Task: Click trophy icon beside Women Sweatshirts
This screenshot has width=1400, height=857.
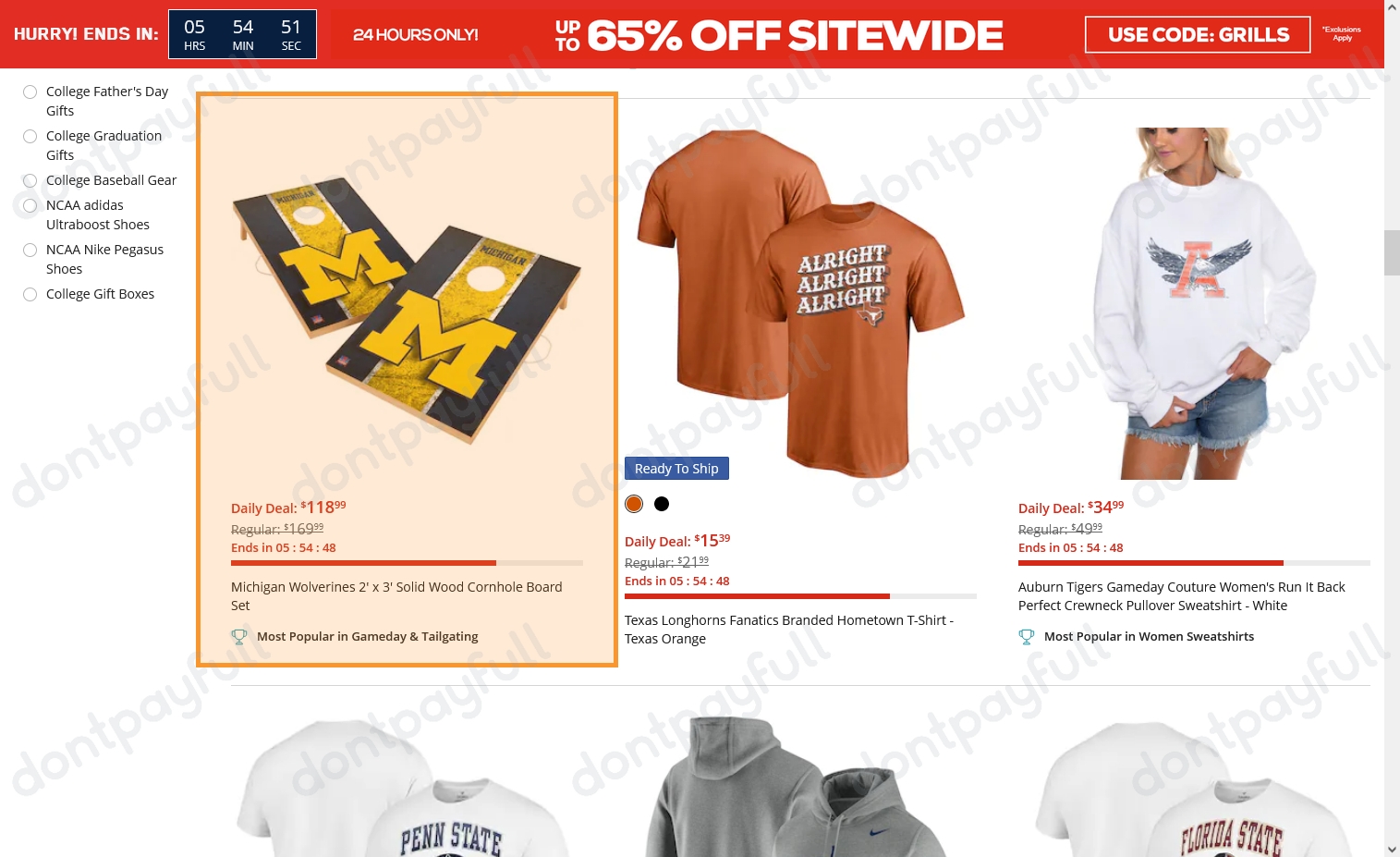Action: [x=1027, y=636]
